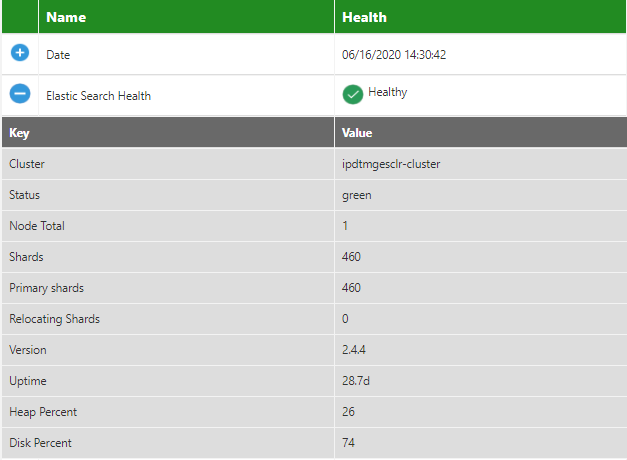Viewport: 627px width, 460px height.
Task: Click the uptime value 28.7d
Action: 356,381
